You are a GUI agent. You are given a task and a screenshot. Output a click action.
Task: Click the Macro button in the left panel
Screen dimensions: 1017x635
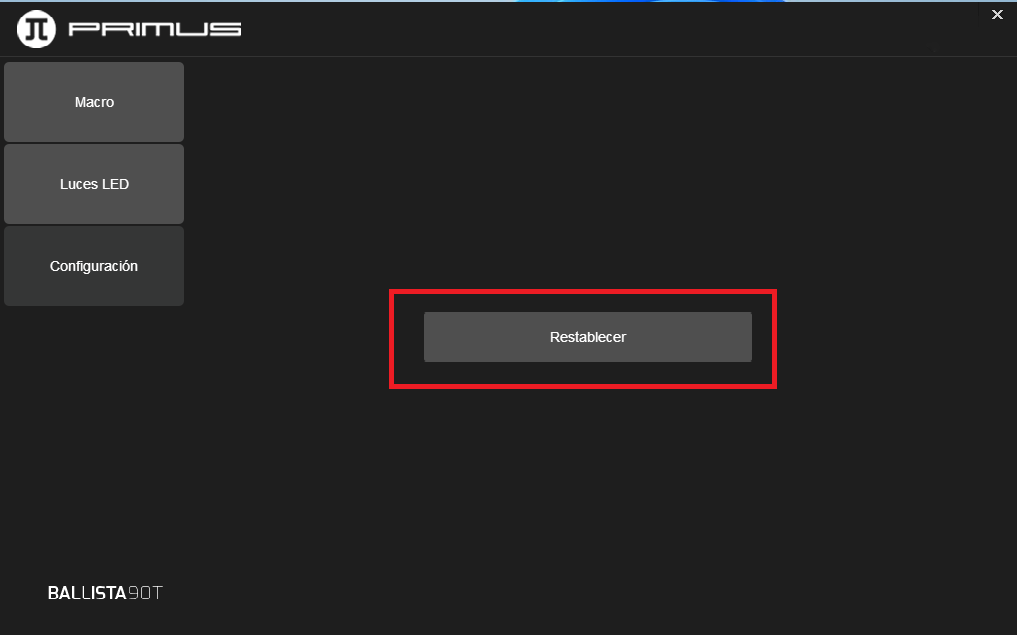click(x=94, y=102)
